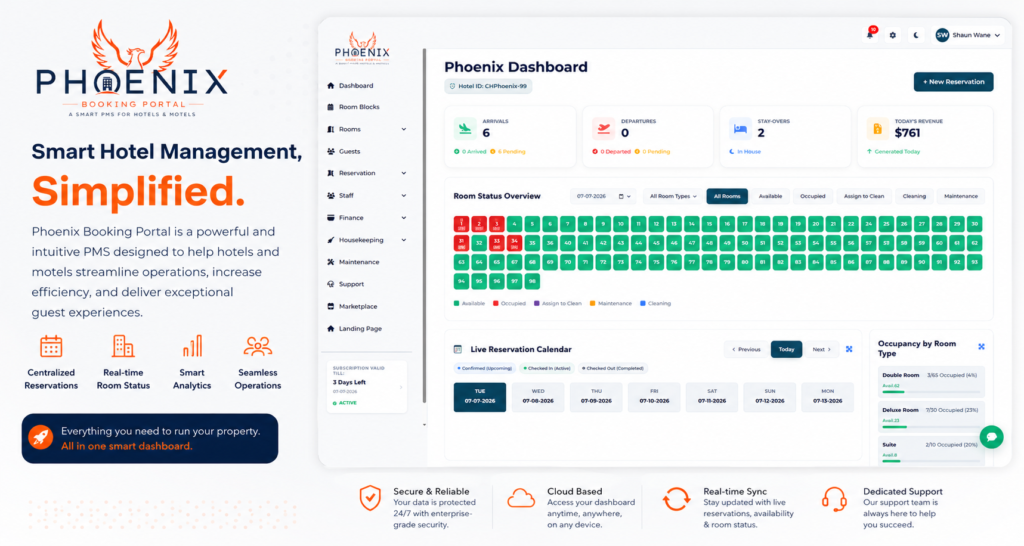Select the Cleaning filter tab
This screenshot has height=546, width=1024.
point(914,196)
